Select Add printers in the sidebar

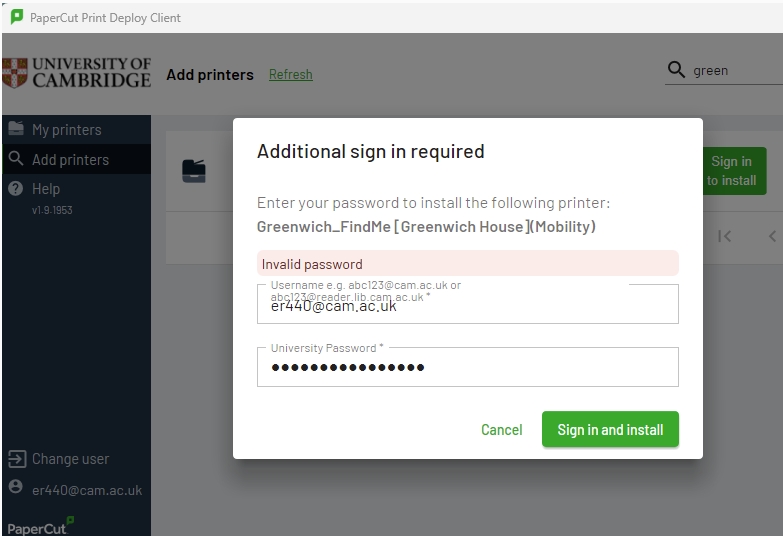[70, 159]
